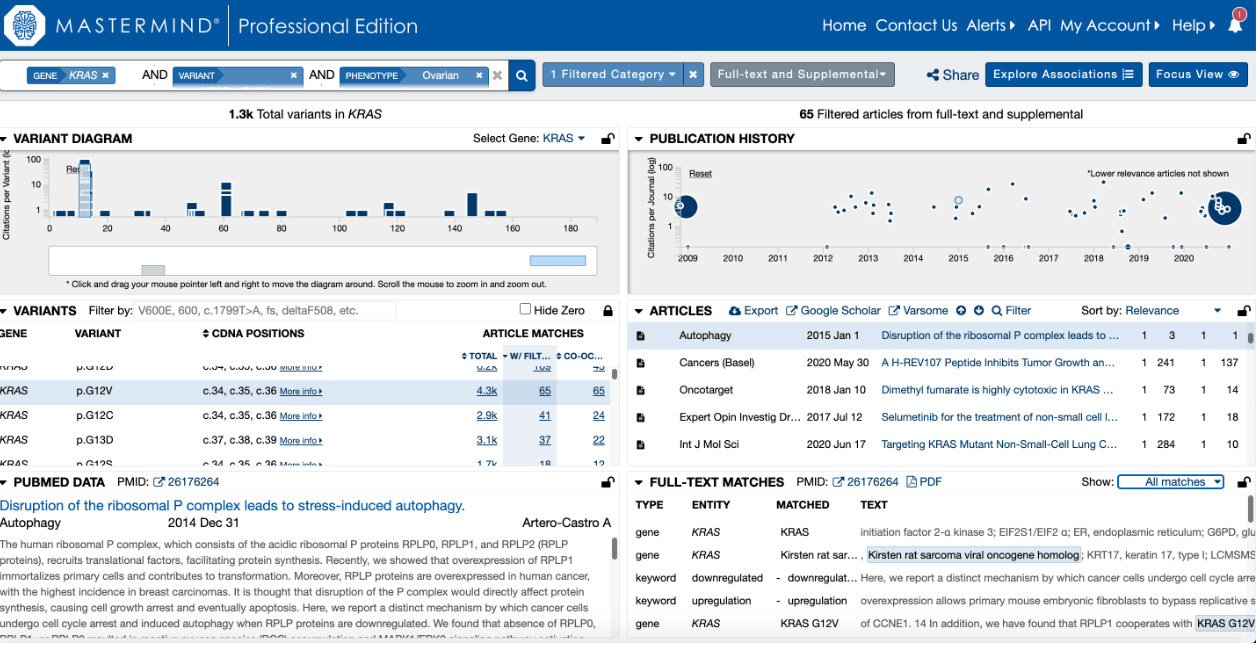Image resolution: width=1256 pixels, height=645 pixels.
Task: Clear the filtered category with X button
Action: [x=695, y=75]
